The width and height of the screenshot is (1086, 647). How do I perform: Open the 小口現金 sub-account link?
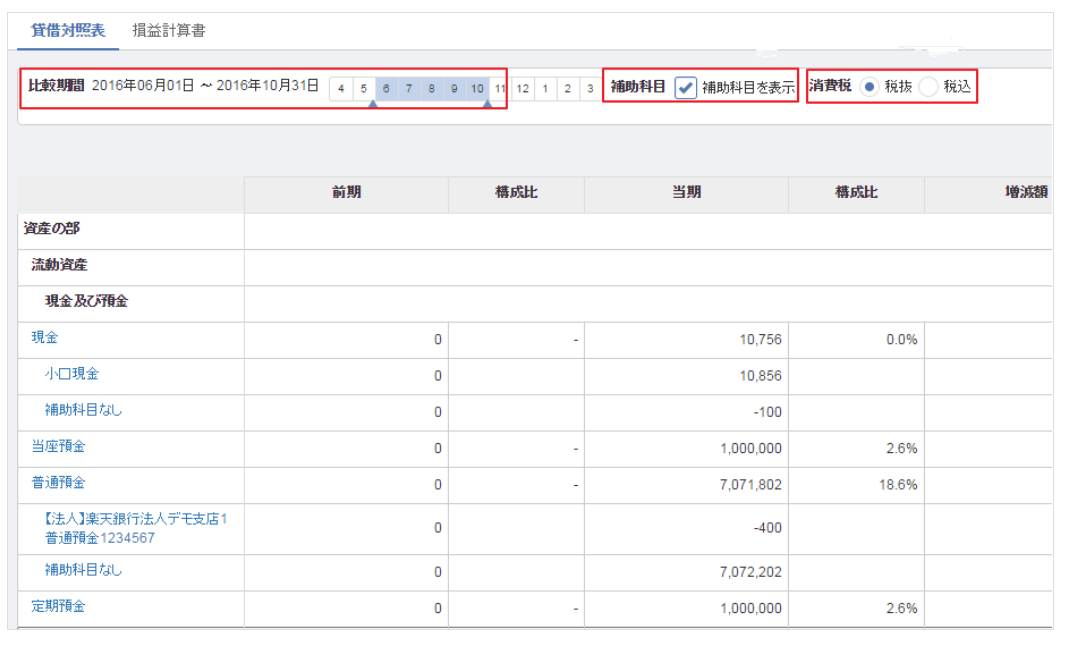tap(72, 374)
